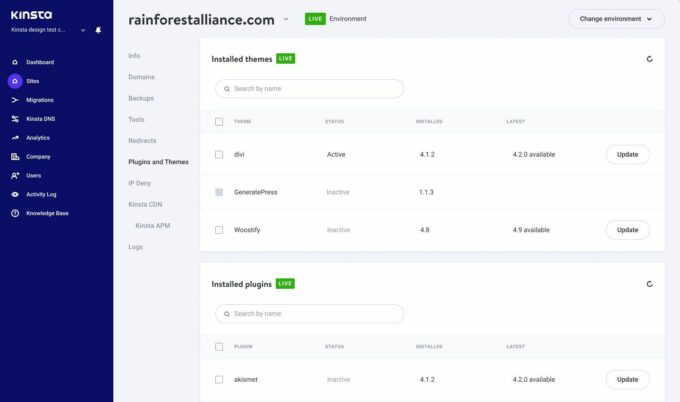Click the Kinsta DNS icon
This screenshot has height=402, width=680.
[x=15, y=119]
